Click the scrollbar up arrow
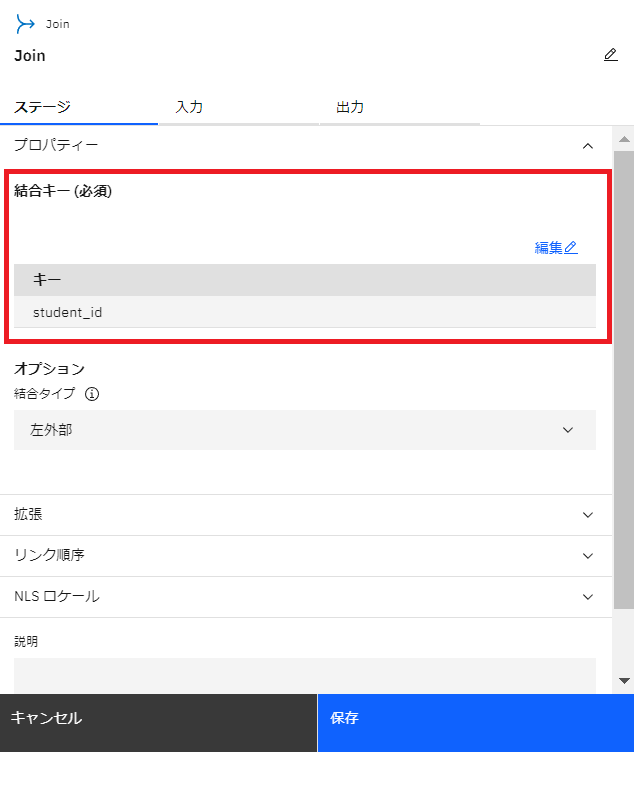 tap(624, 139)
